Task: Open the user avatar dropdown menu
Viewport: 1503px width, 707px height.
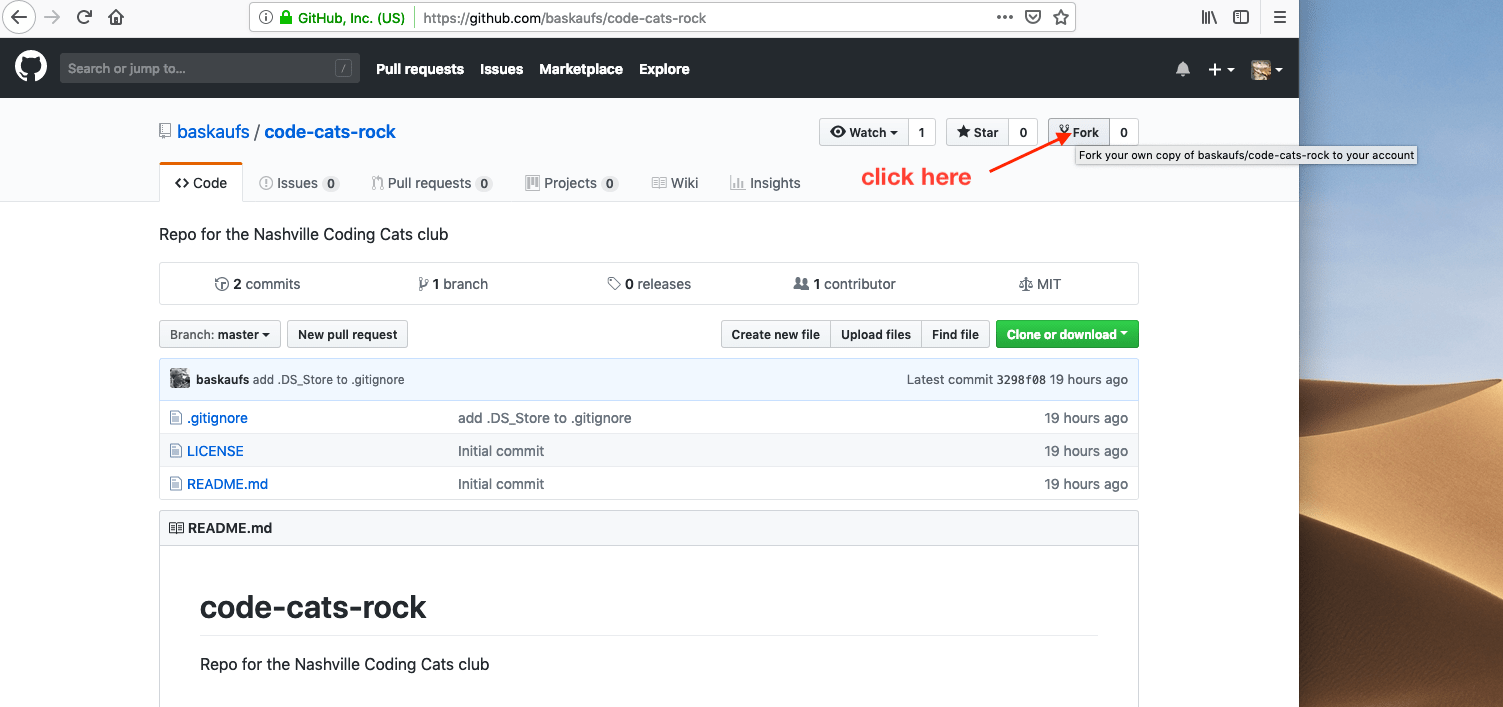Action: 1267,69
